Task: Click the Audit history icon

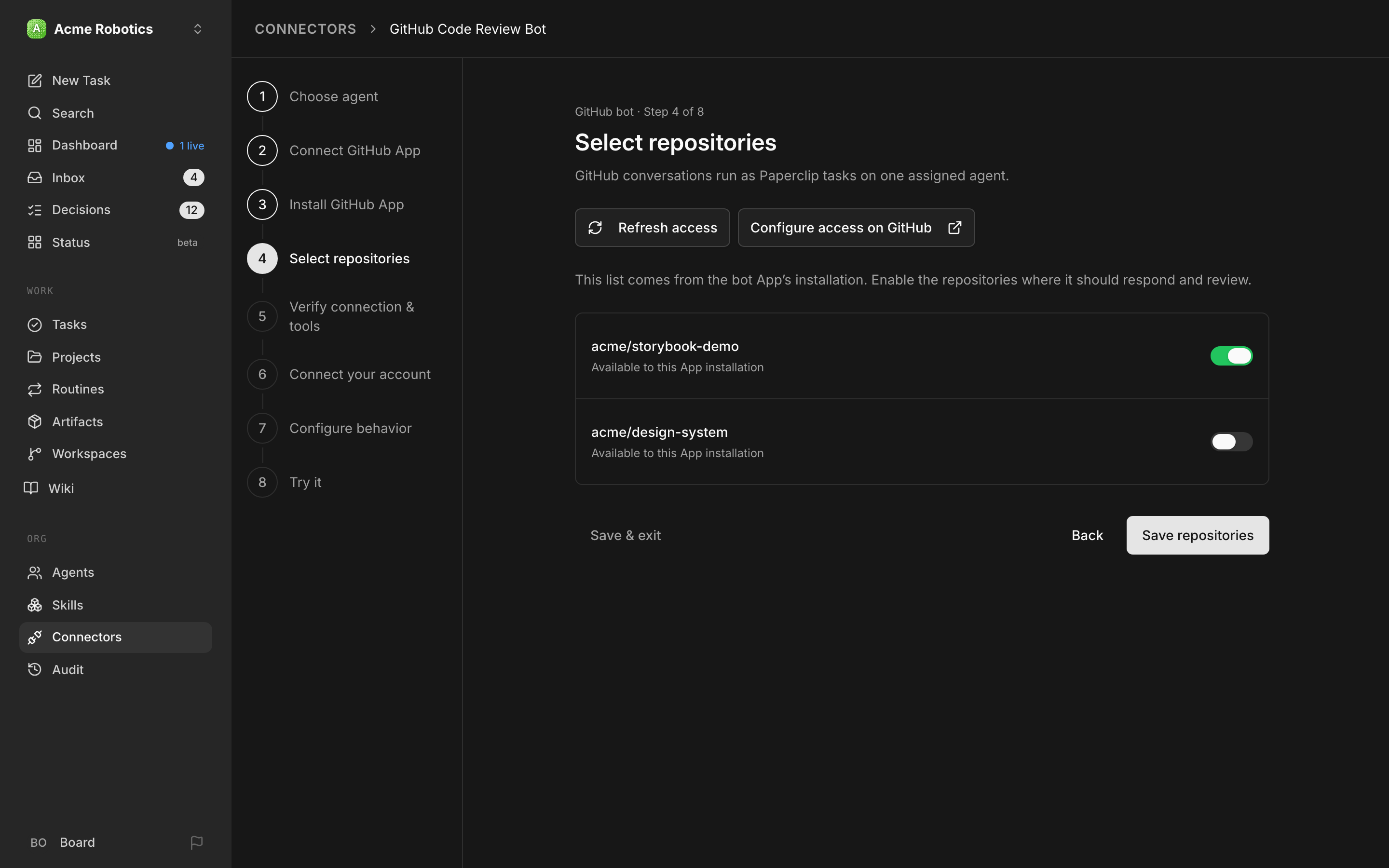Action: [x=34, y=669]
